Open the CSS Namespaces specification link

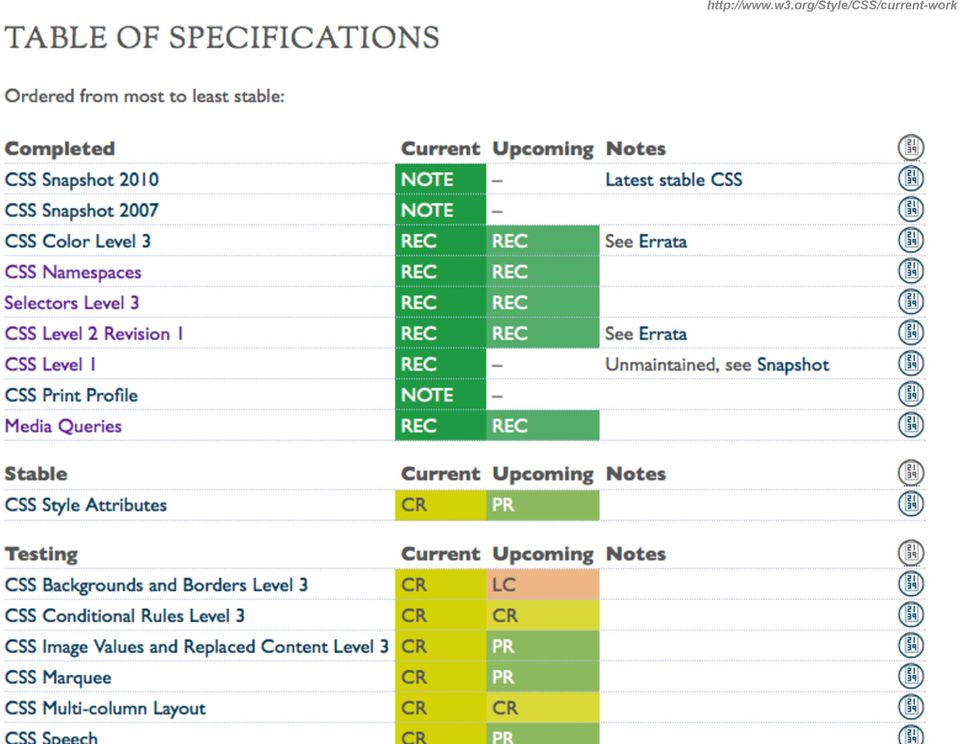(x=73, y=272)
